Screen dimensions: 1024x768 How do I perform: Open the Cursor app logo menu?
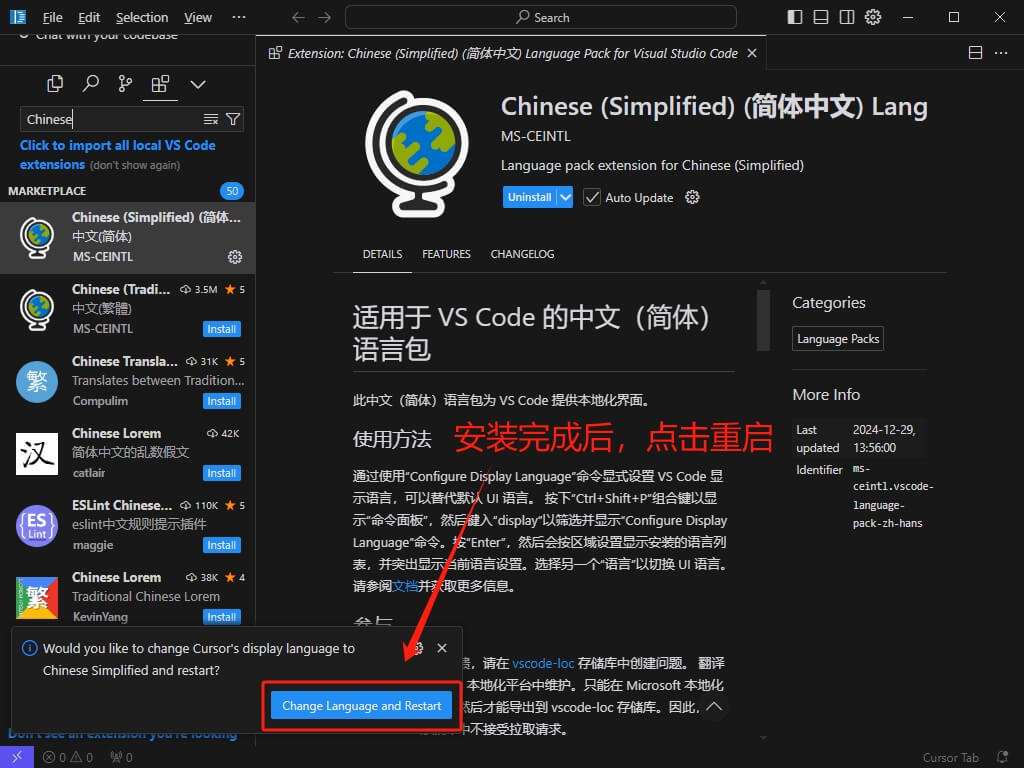click(18, 17)
